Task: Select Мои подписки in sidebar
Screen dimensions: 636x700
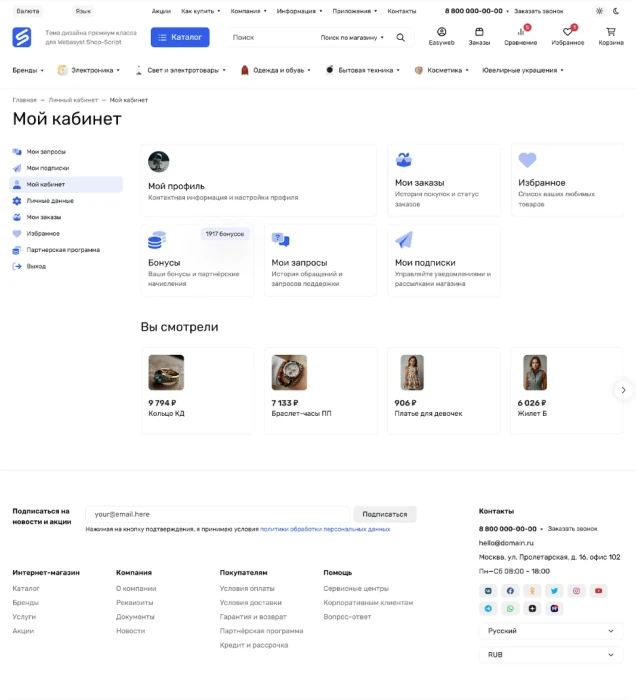Action: point(66,168)
